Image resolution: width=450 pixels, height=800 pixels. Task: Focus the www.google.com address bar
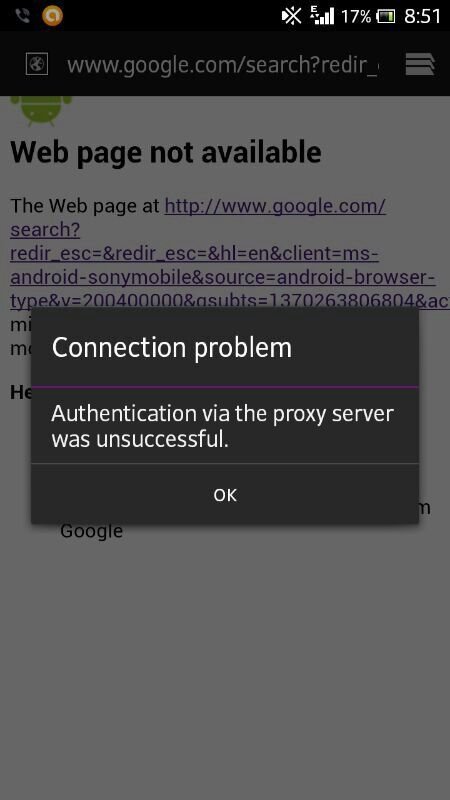pos(222,65)
